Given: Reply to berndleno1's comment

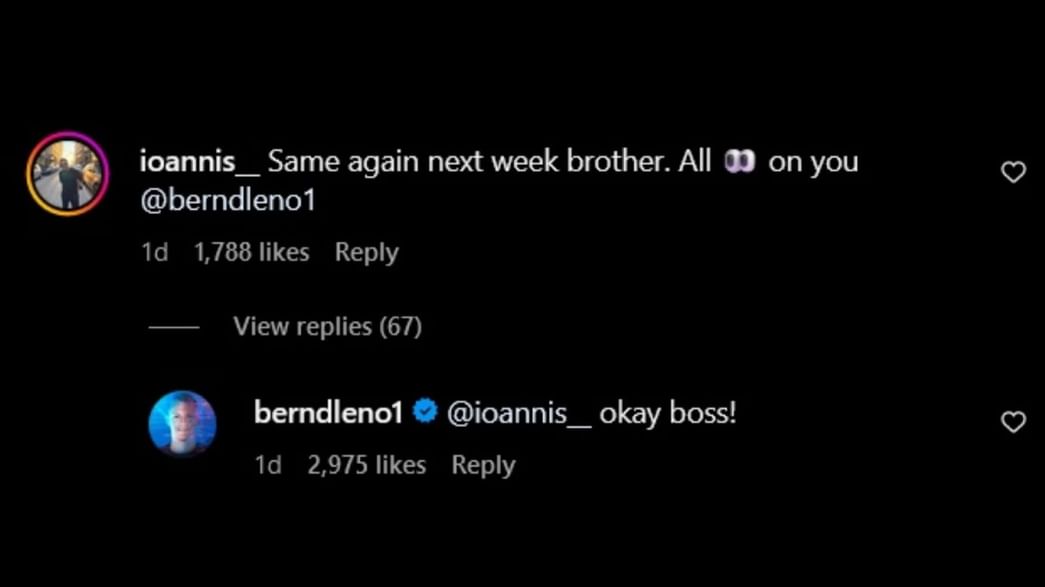Looking at the screenshot, I should coord(483,464).
